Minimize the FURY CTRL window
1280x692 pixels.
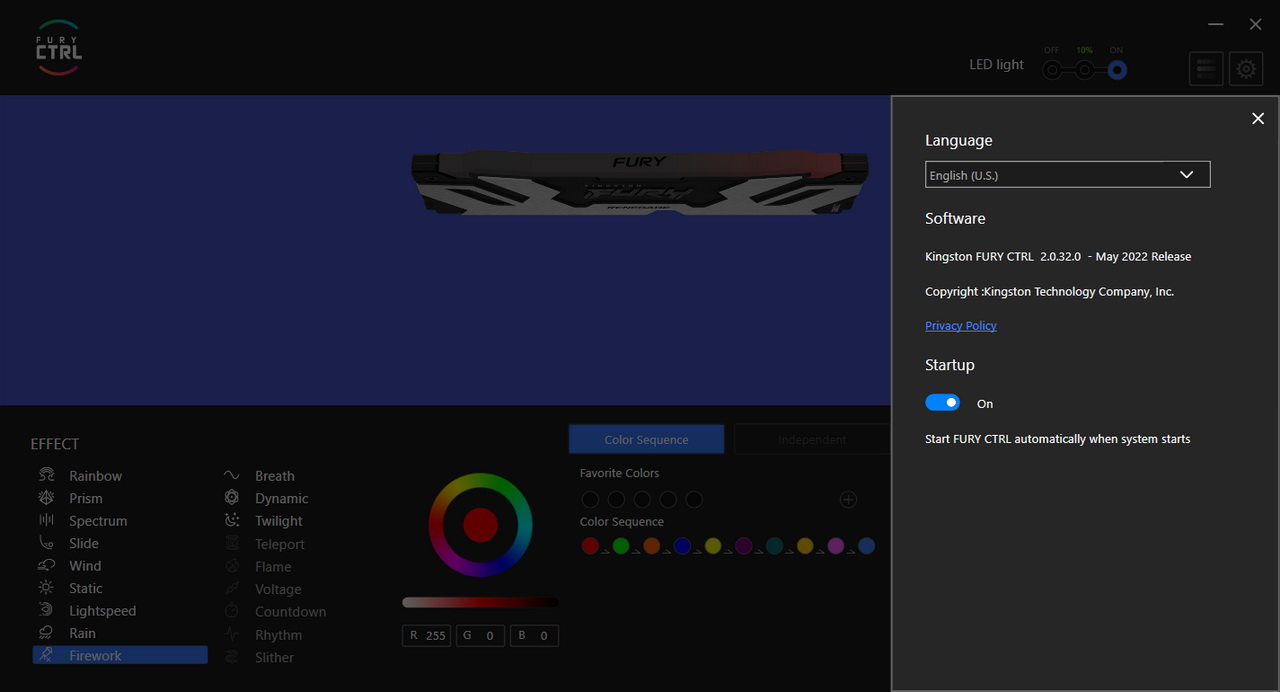[1216, 24]
